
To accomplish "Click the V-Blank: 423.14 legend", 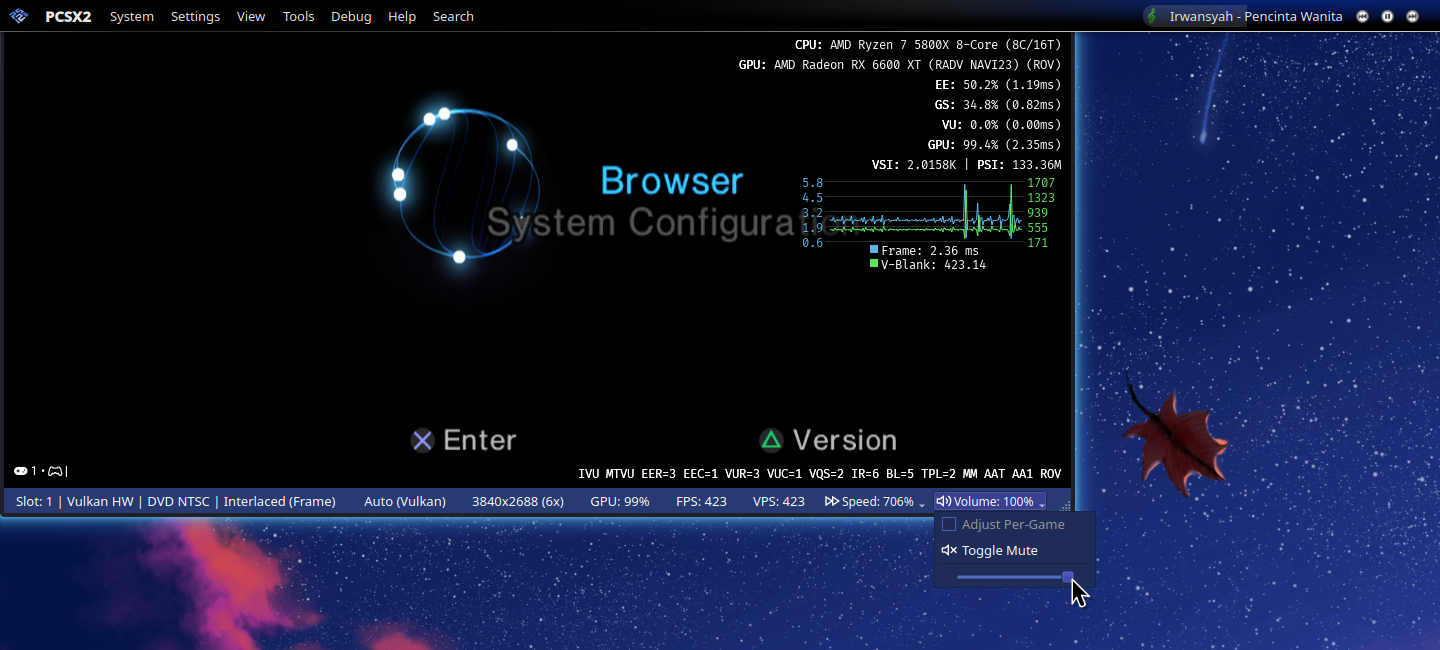I will pyautogui.click(x=928, y=265).
